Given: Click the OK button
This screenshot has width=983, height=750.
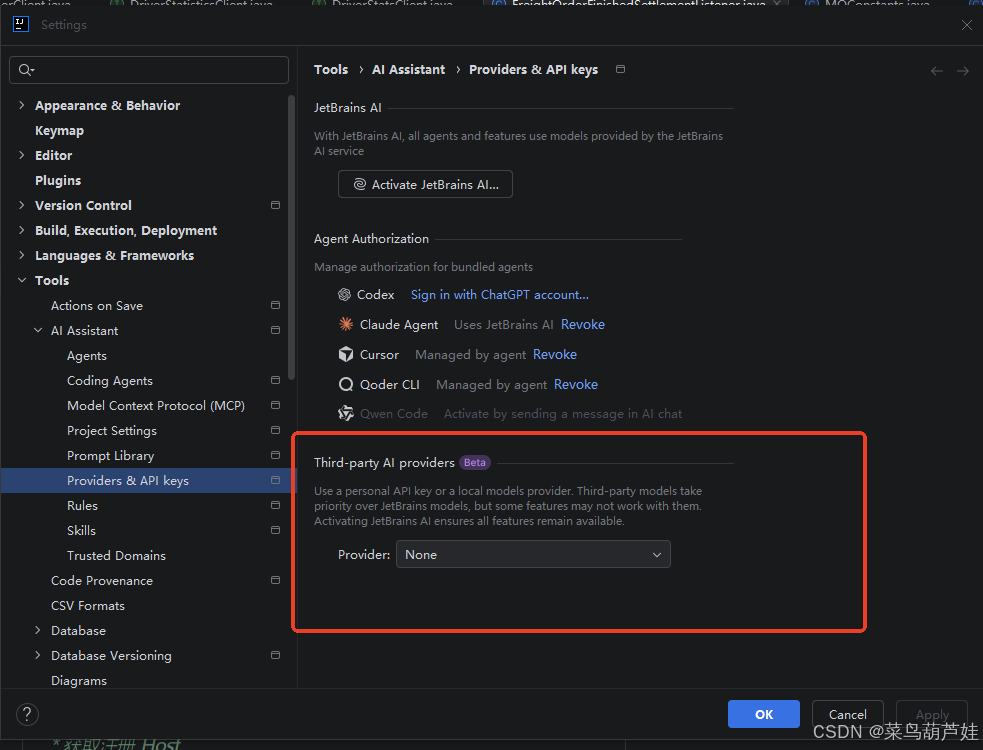Looking at the screenshot, I should click(764, 714).
